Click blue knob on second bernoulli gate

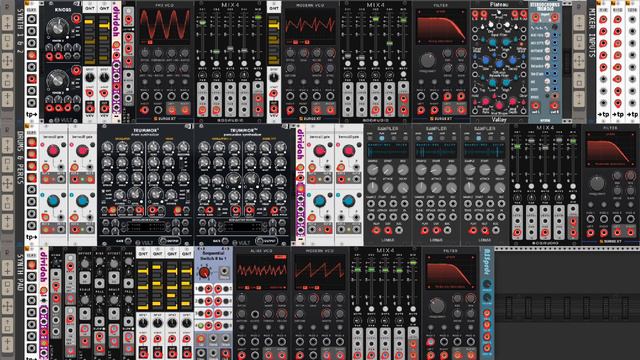point(82,201)
